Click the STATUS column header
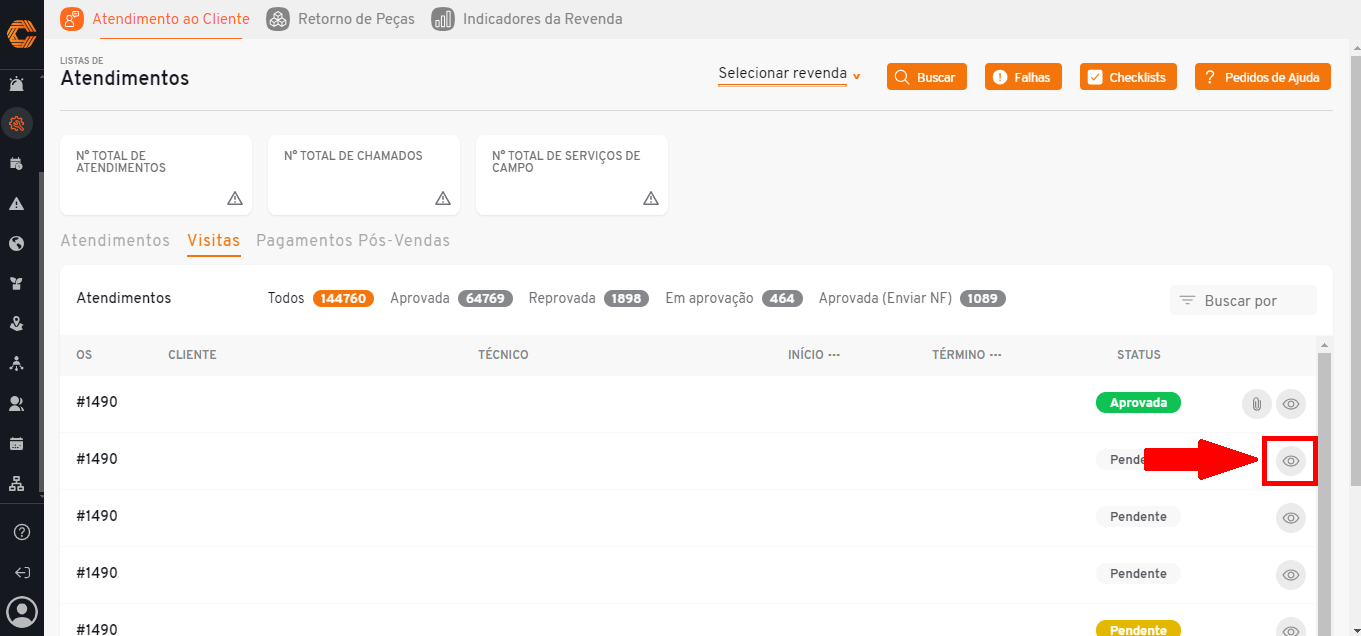This screenshot has height=636, width=1361. pyautogui.click(x=1139, y=355)
